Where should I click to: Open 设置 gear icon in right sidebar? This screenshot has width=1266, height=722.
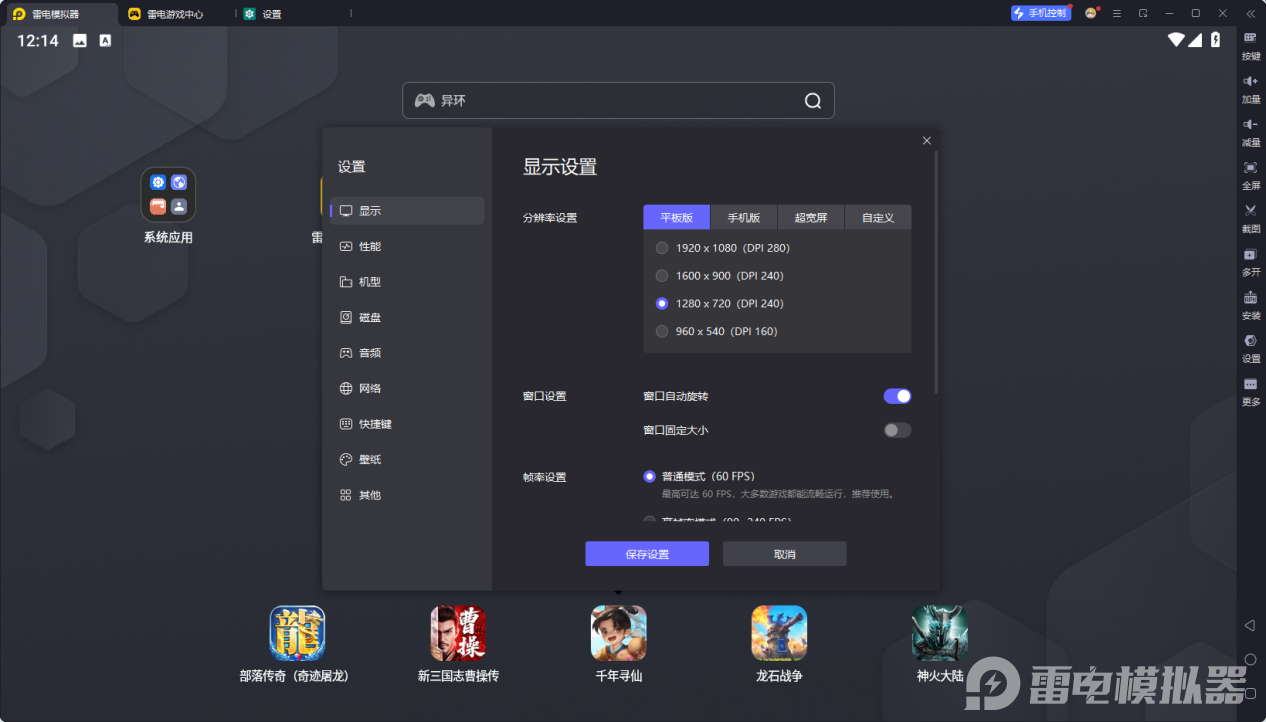pyautogui.click(x=1250, y=340)
